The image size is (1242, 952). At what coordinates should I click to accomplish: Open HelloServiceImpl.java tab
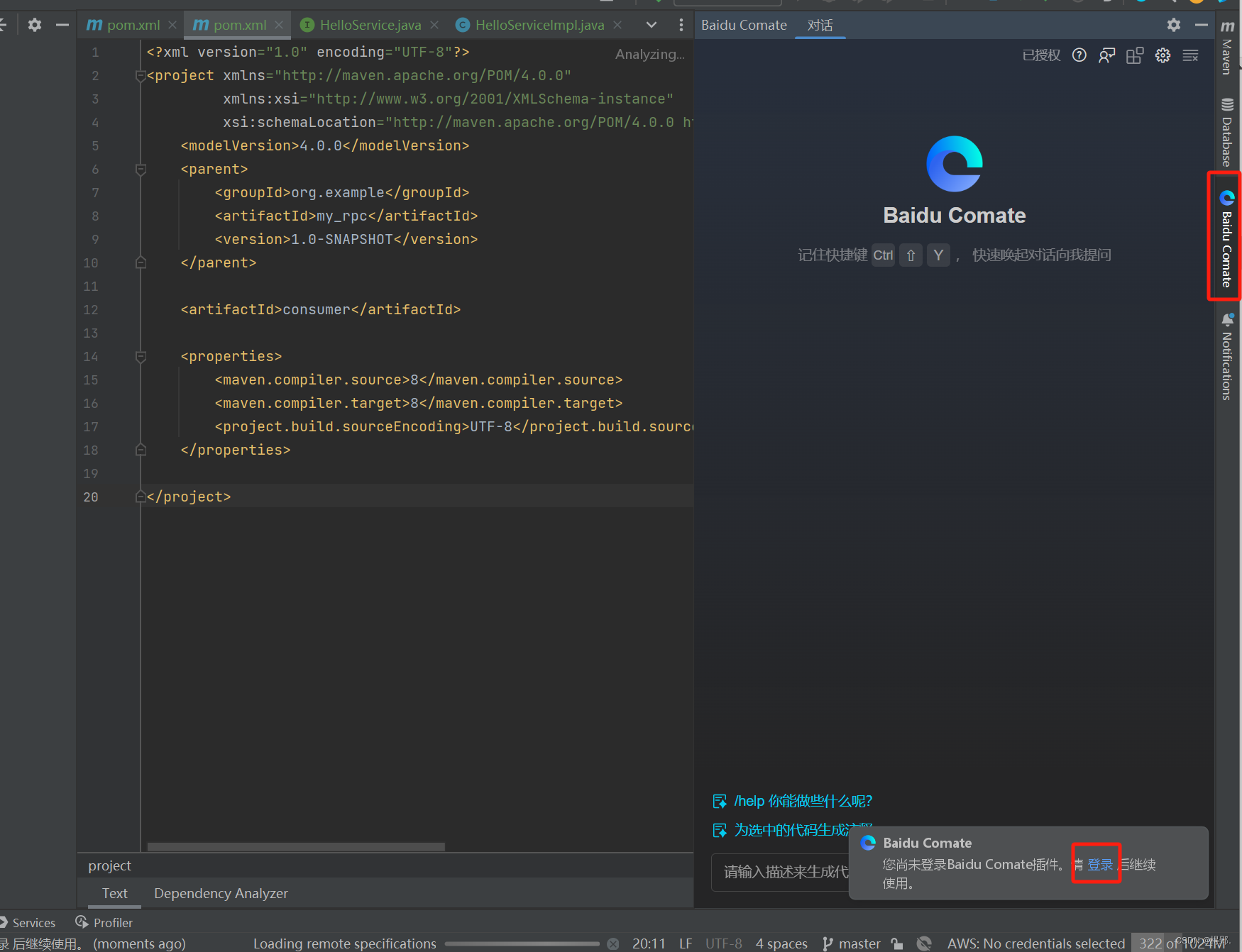tap(531, 25)
